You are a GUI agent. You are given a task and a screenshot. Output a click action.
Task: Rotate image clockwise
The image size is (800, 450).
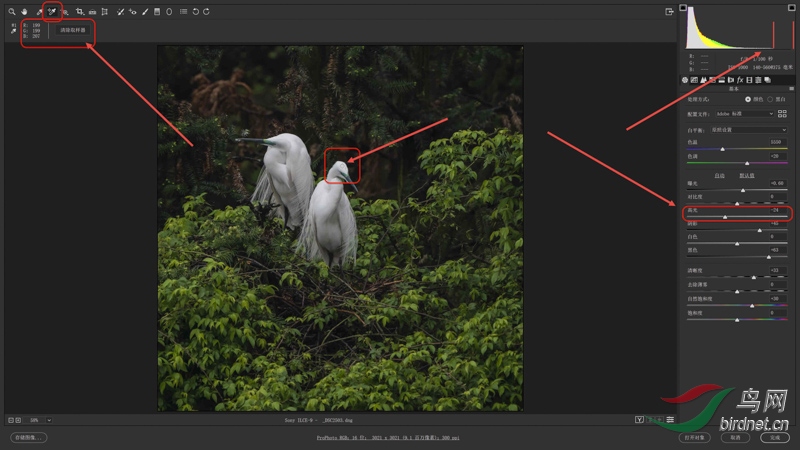206,12
